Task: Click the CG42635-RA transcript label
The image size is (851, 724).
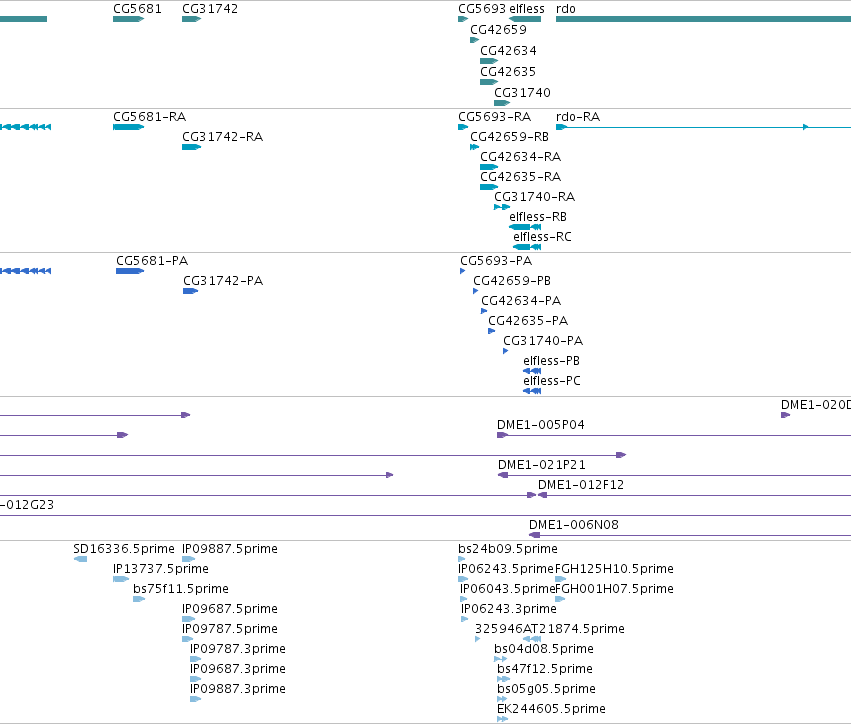Action: [x=520, y=177]
